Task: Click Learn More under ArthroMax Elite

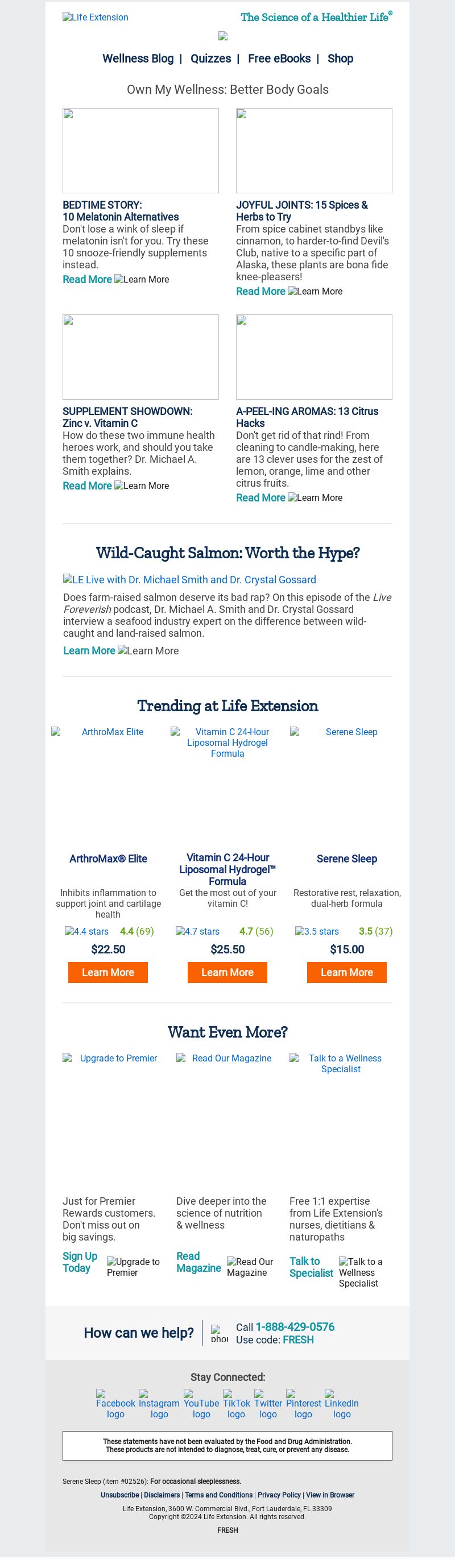Action: pyautogui.click(x=108, y=972)
